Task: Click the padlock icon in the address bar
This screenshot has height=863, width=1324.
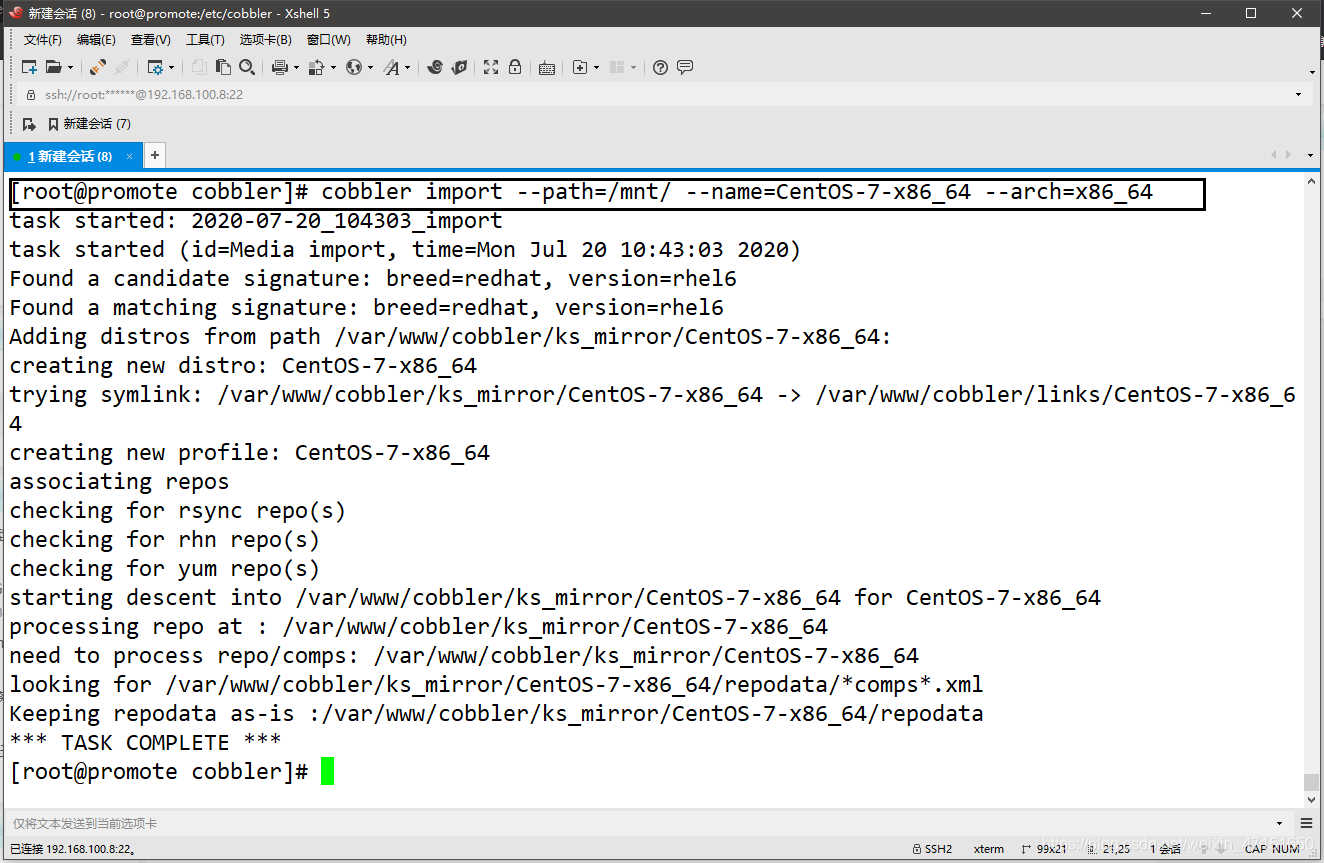Action: pyautogui.click(x=30, y=95)
